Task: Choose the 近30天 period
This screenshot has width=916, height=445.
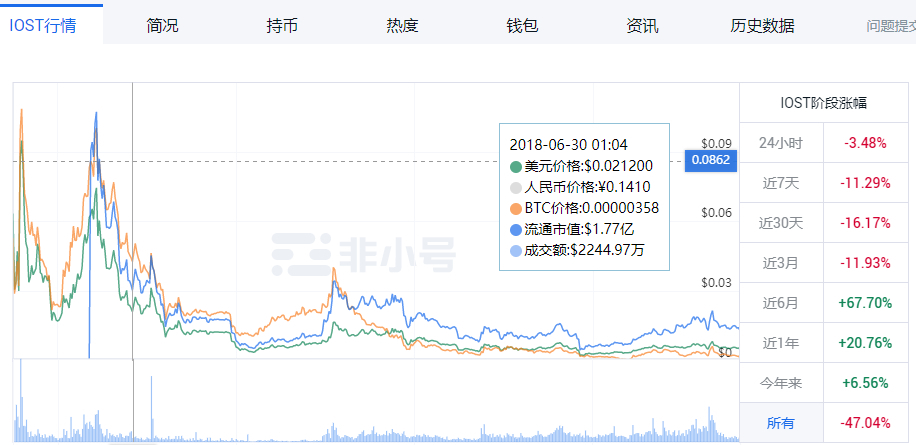Action: tap(781, 222)
